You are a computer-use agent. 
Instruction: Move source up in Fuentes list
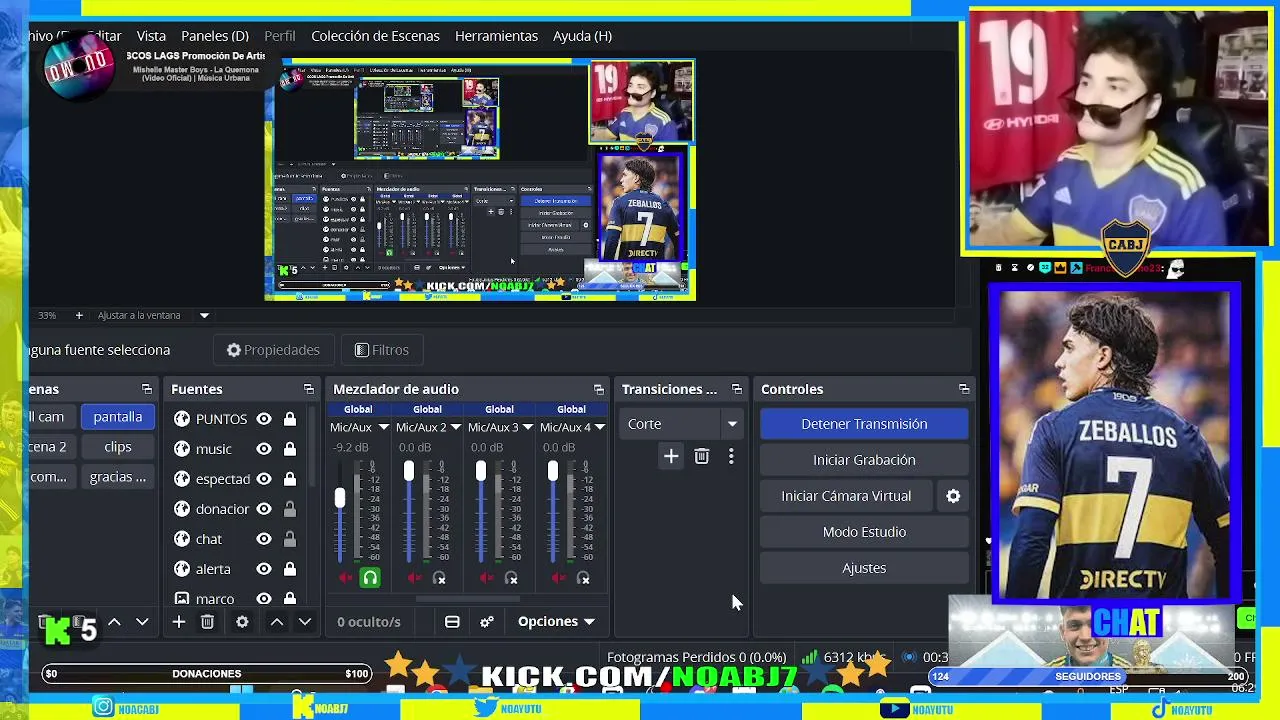point(277,622)
